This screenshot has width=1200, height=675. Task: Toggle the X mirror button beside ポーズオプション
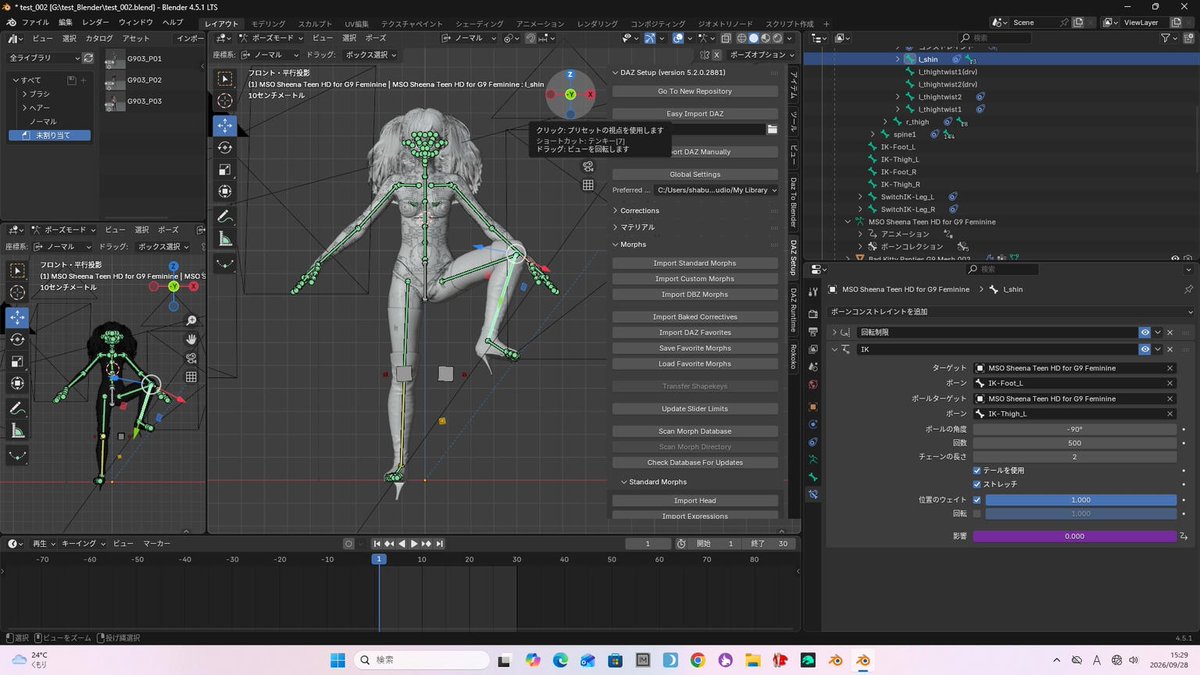pos(717,55)
